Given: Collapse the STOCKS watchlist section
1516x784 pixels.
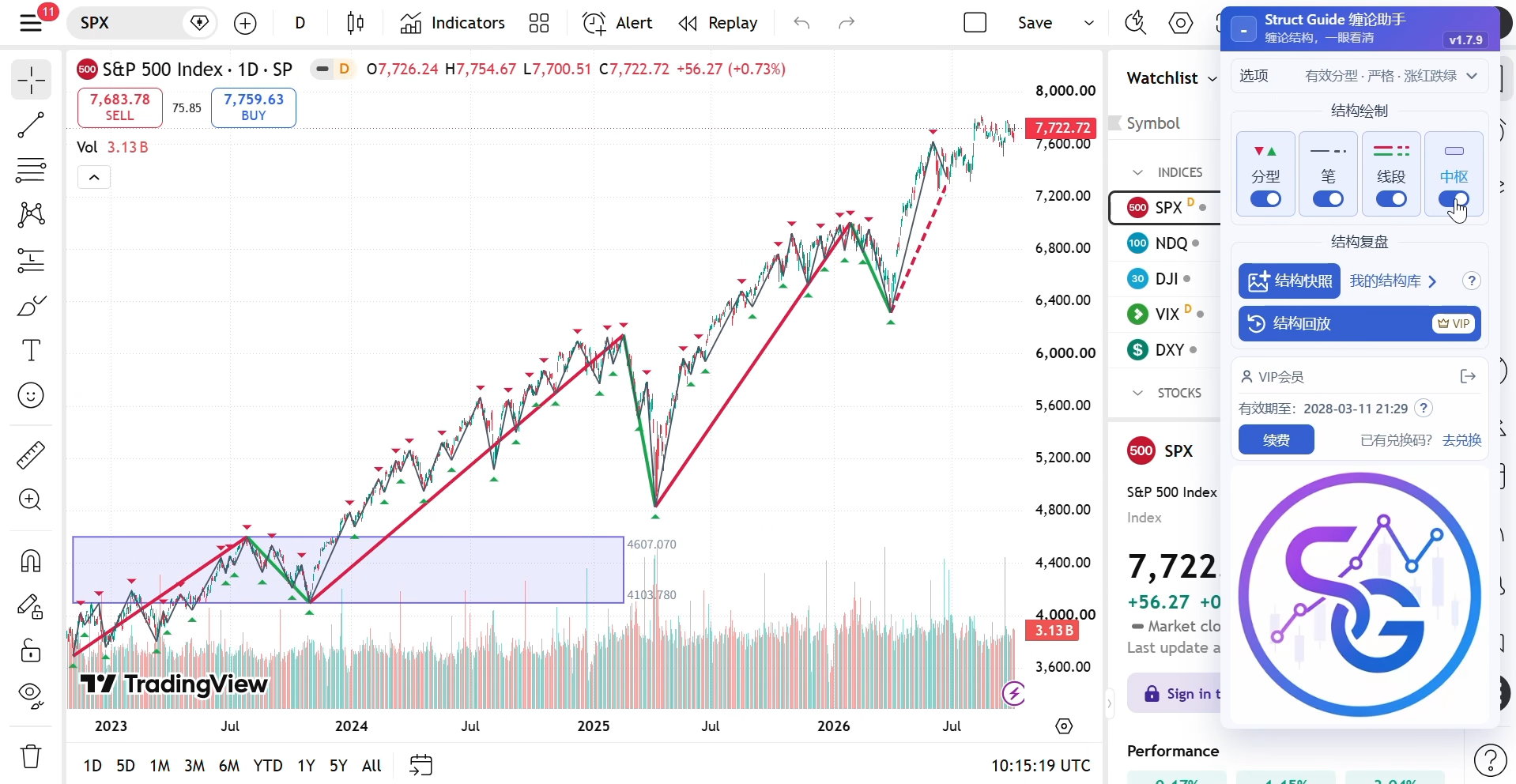Looking at the screenshot, I should [x=1137, y=393].
